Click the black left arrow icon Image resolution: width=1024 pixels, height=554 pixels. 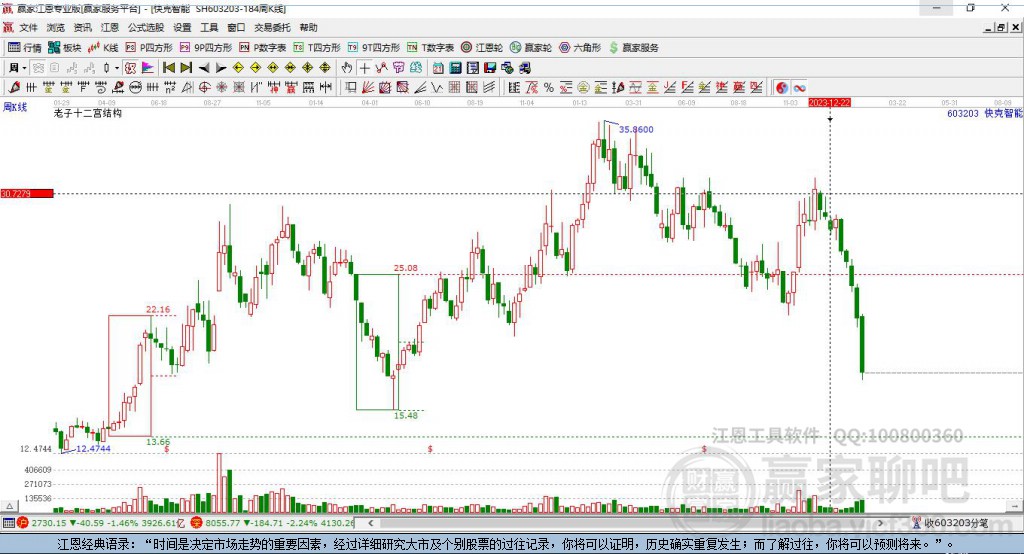(204, 68)
